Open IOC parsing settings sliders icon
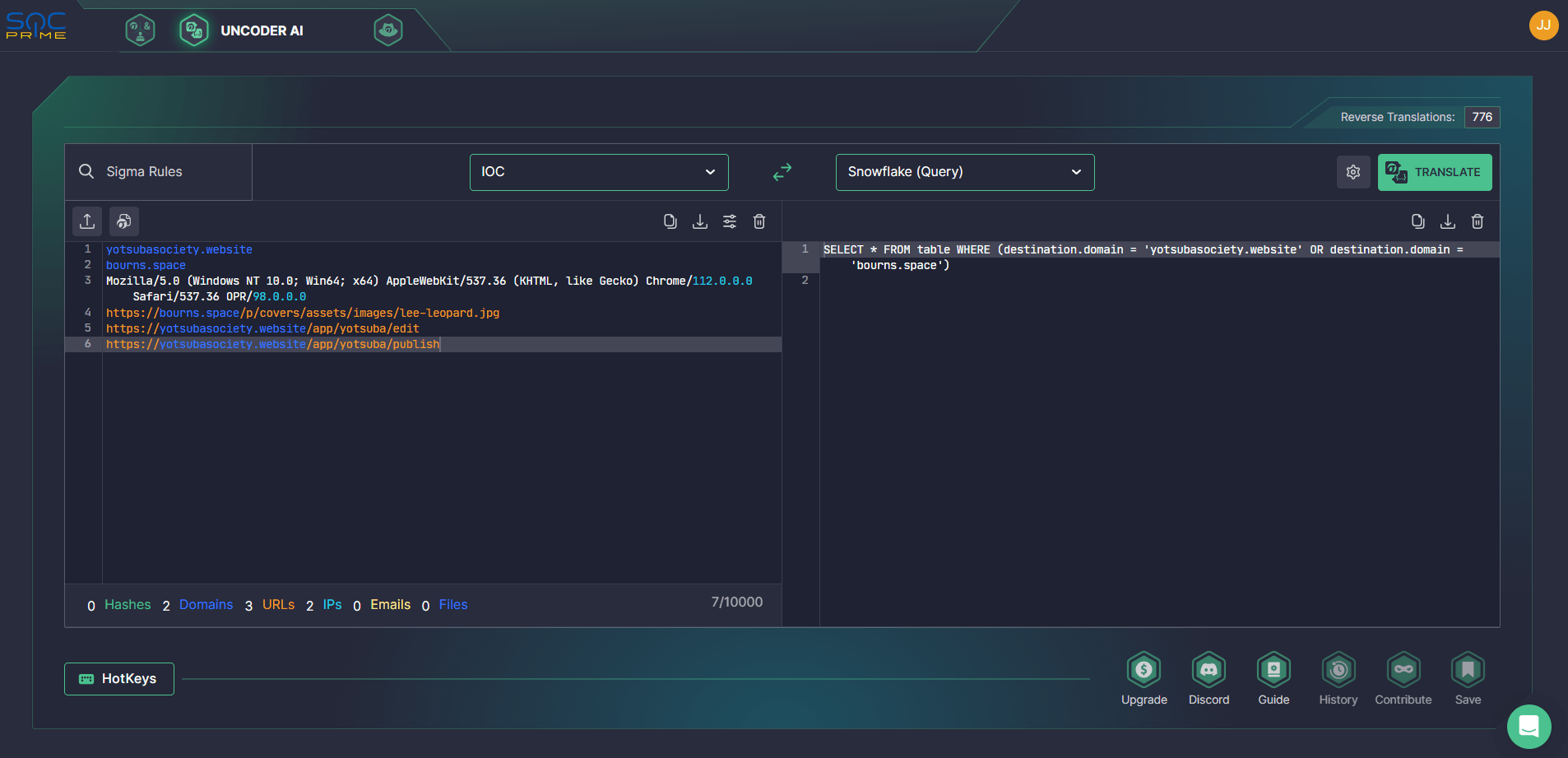1568x758 pixels. click(729, 221)
